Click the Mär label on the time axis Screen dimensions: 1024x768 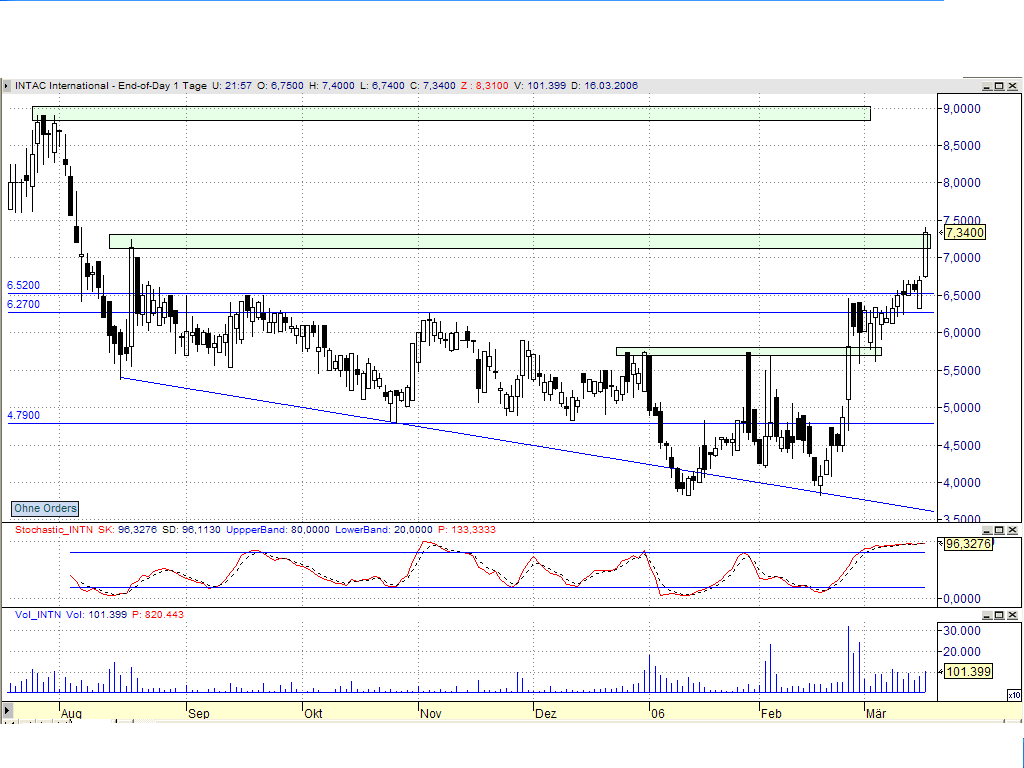click(x=877, y=714)
